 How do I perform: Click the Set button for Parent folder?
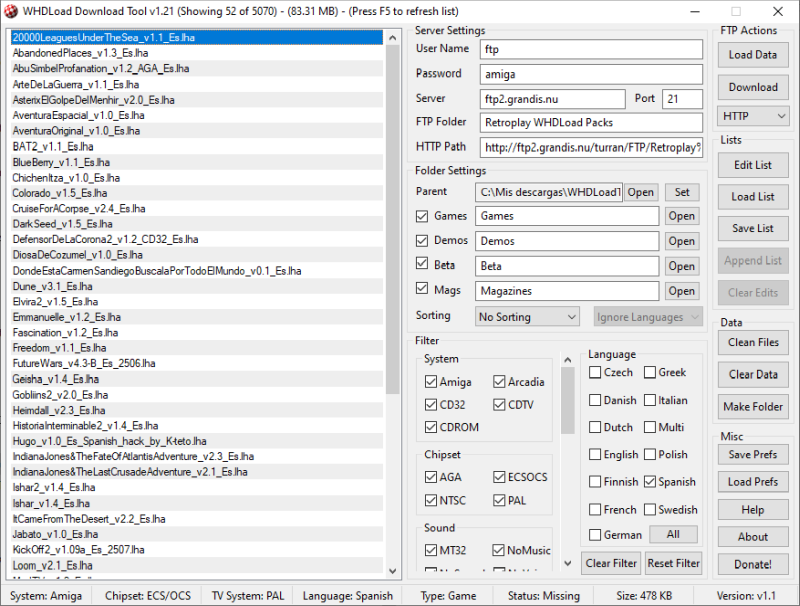[682, 192]
